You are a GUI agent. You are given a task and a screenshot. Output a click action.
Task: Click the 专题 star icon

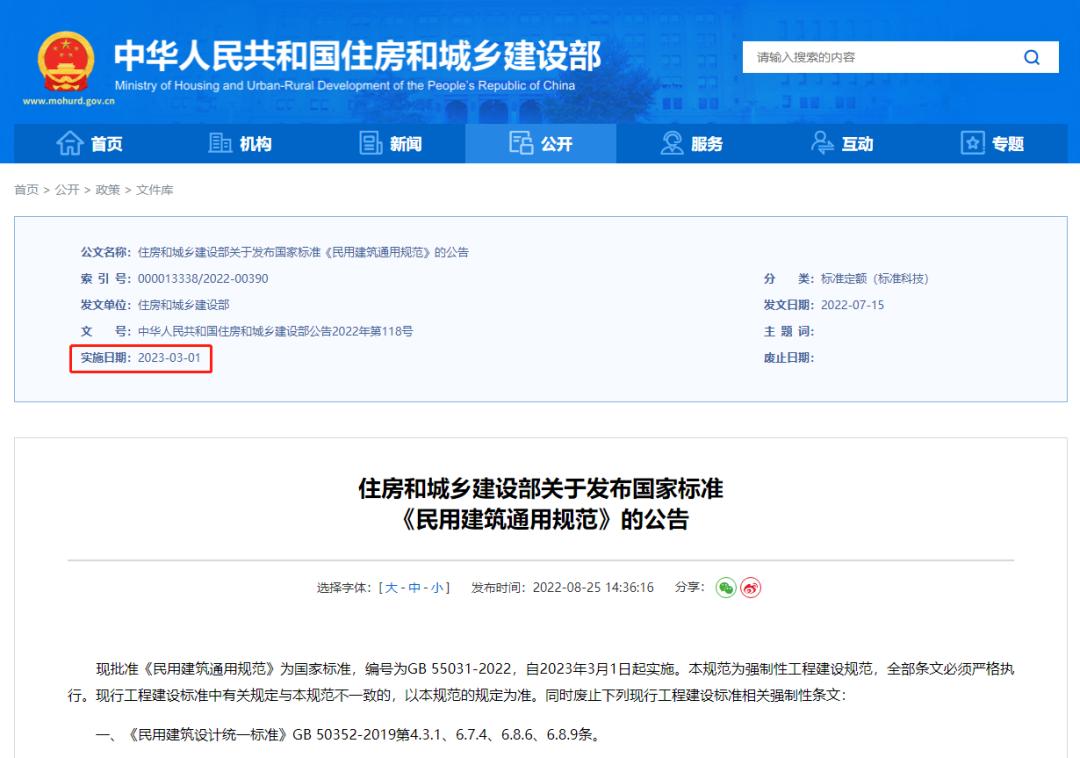pos(971,143)
